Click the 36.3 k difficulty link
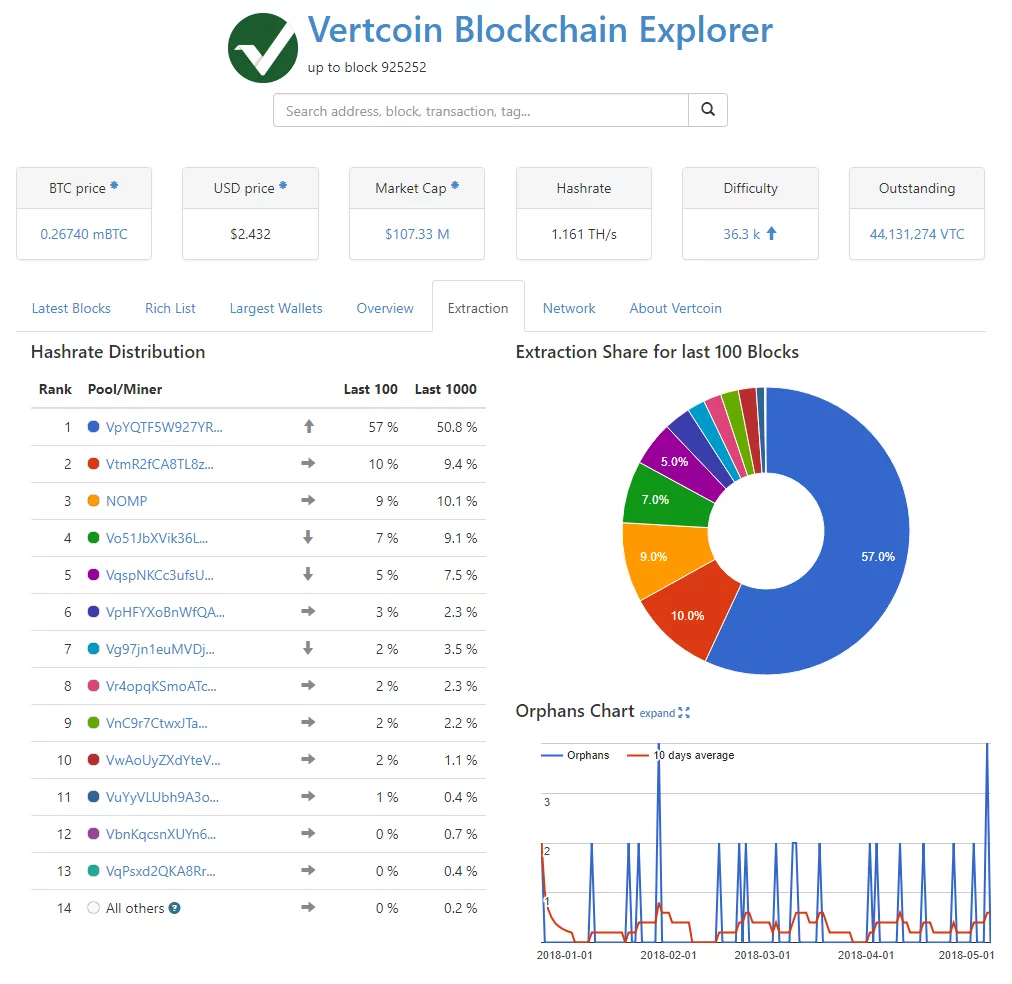Image resolution: width=1012 pixels, height=984 pixels. coord(741,234)
